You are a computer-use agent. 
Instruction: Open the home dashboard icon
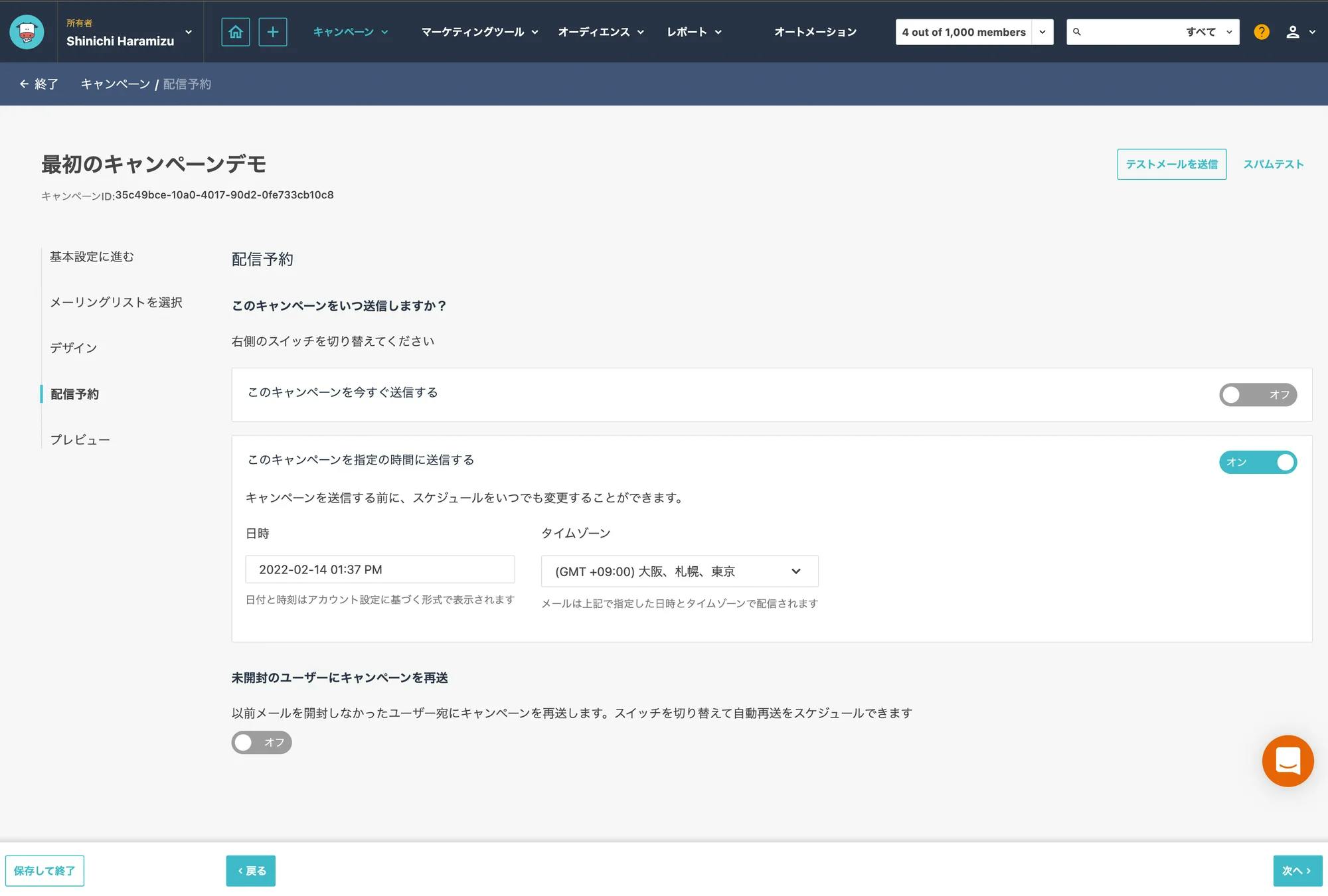tap(236, 32)
